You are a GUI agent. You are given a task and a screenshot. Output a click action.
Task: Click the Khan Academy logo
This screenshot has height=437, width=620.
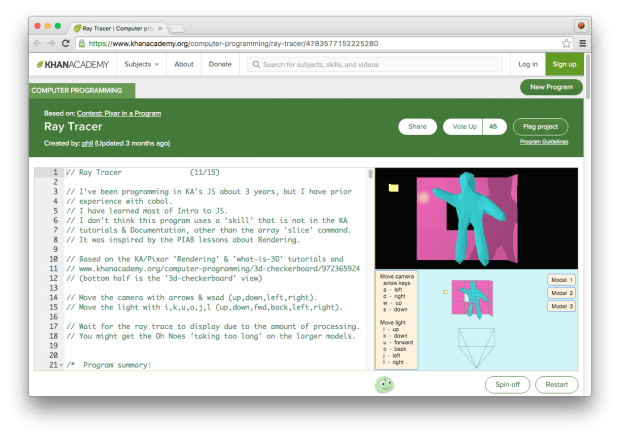click(x=72, y=64)
